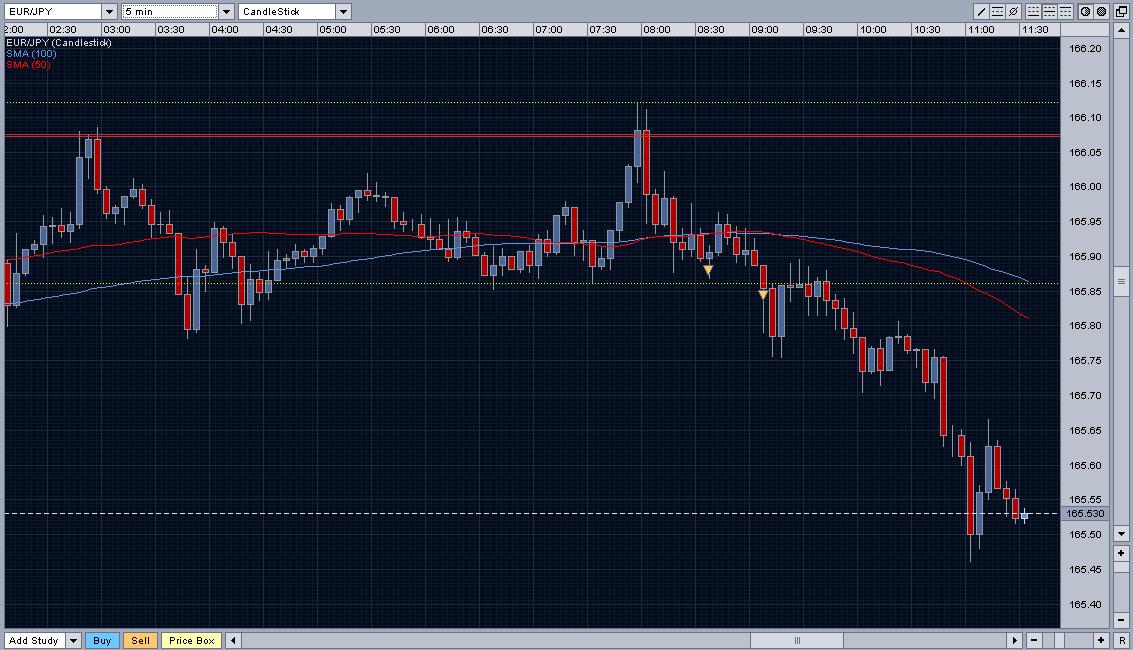Click the 06:30 time axis label
The width and height of the screenshot is (1133, 650).
click(x=495, y=30)
